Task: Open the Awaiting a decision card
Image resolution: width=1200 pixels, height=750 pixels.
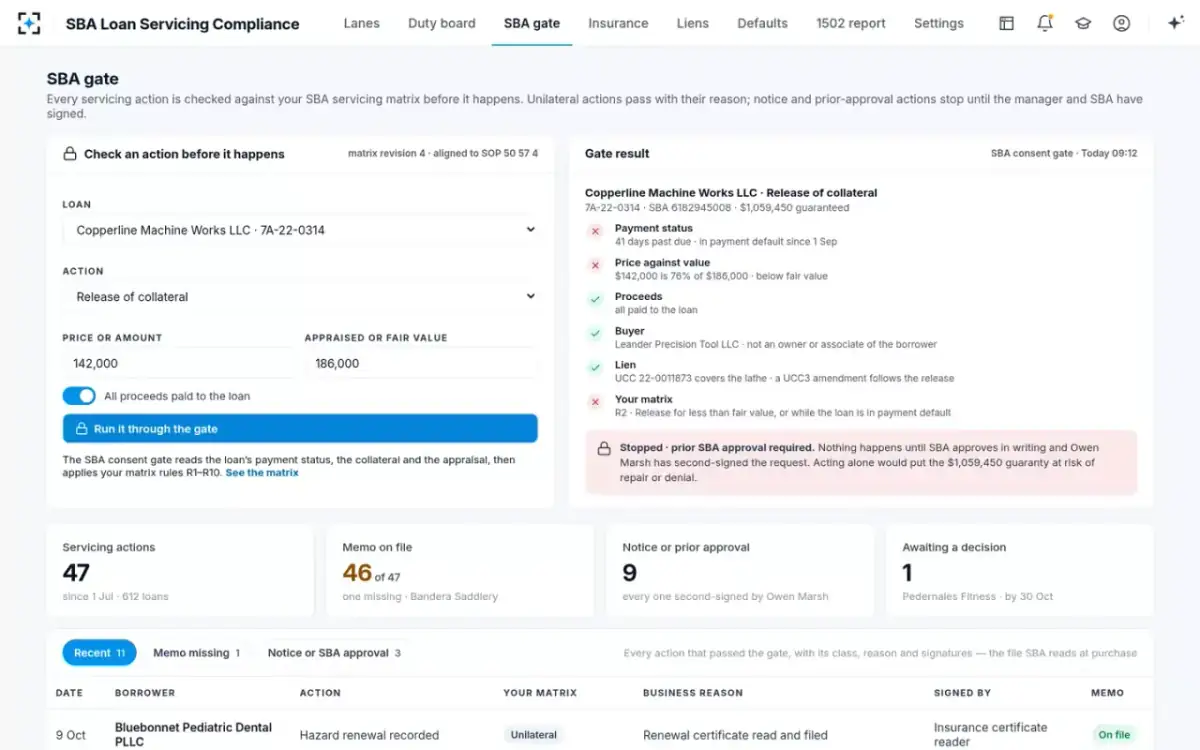Action: [1020, 571]
